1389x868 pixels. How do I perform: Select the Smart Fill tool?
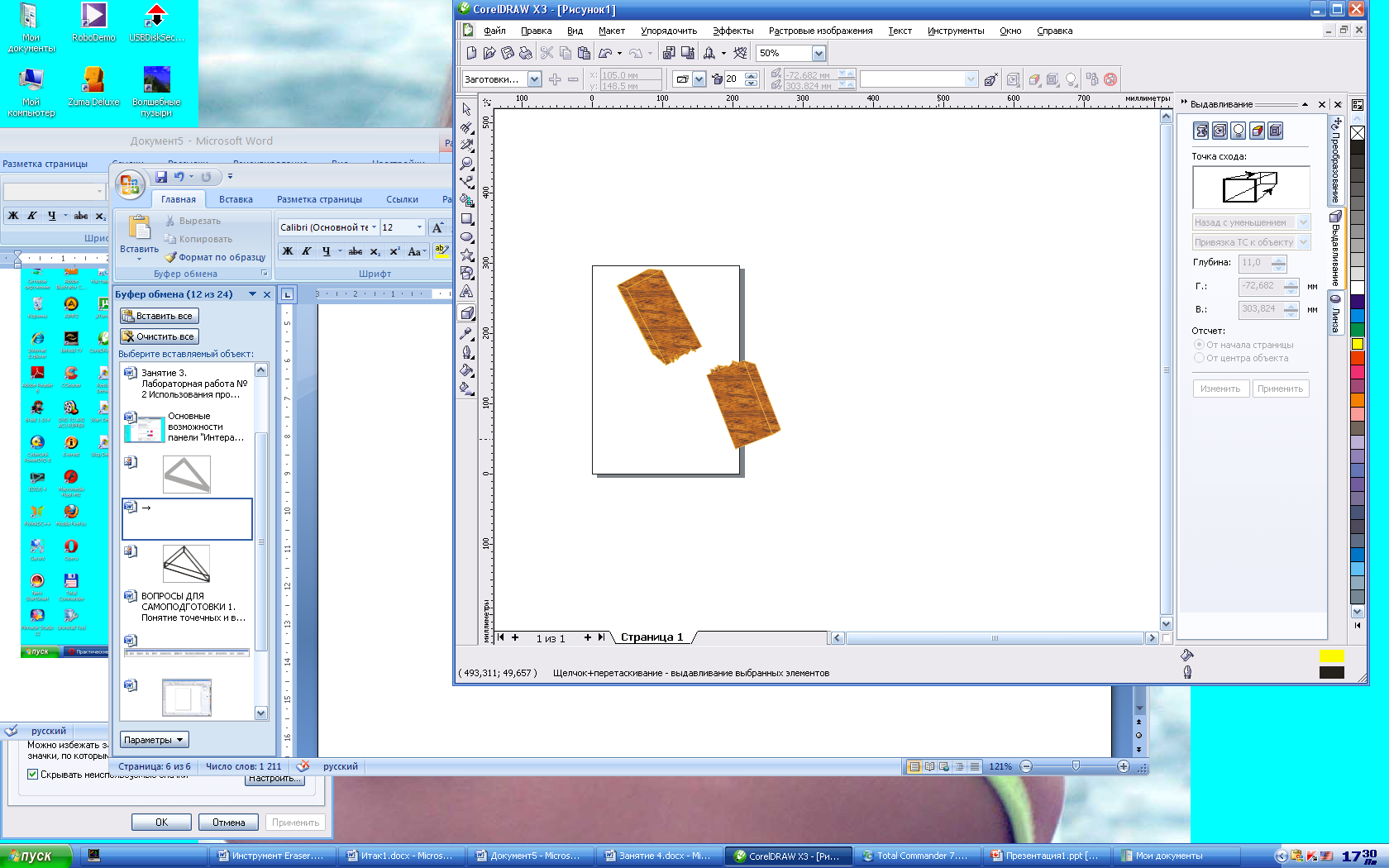[467, 200]
